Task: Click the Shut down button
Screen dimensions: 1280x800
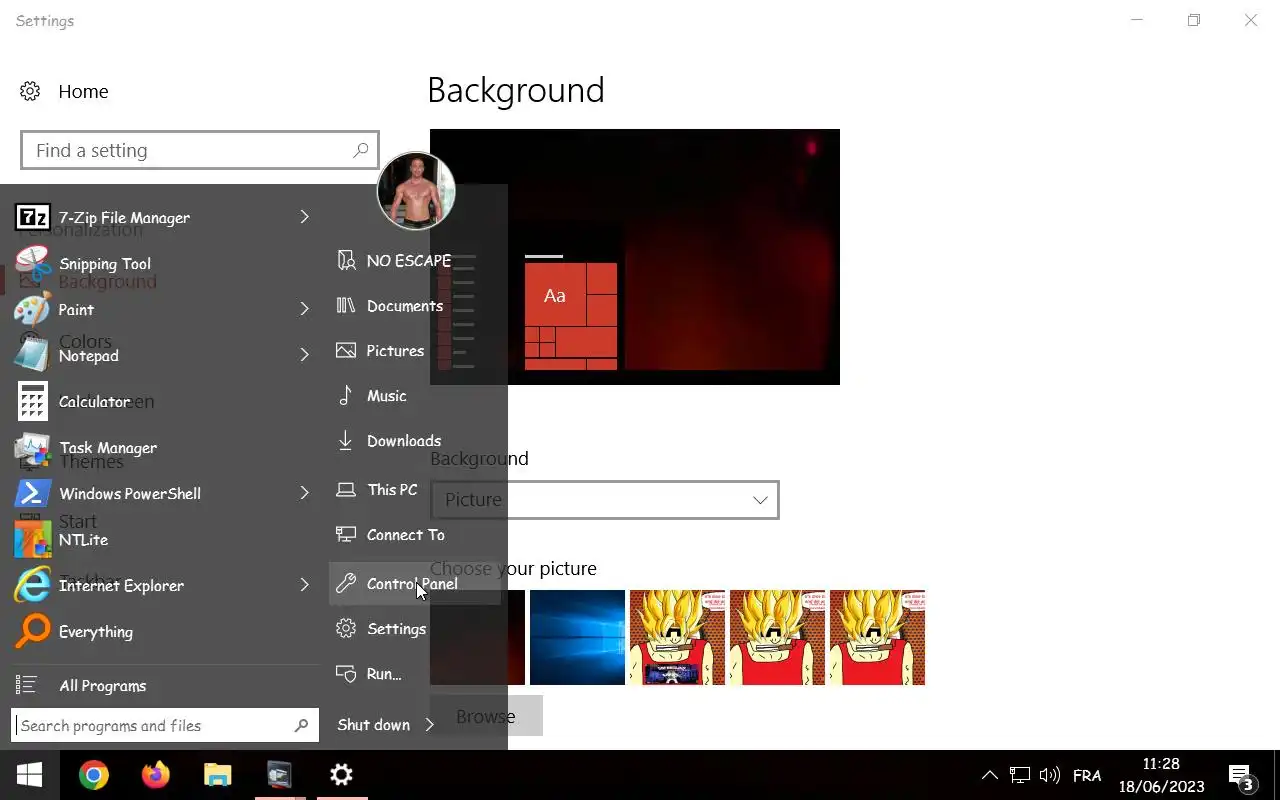Action: coord(374,725)
